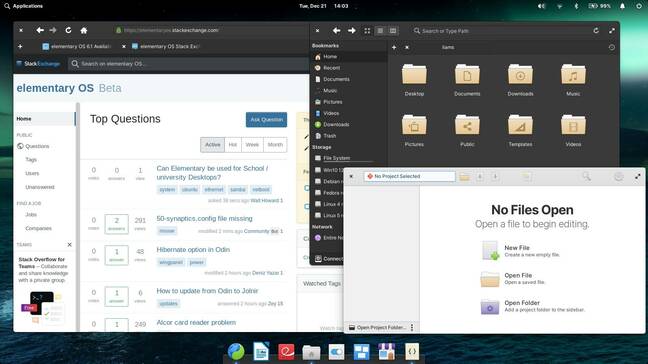Open the Videos folder icon in Files
This screenshot has height=364, width=648.
[x=573, y=131]
